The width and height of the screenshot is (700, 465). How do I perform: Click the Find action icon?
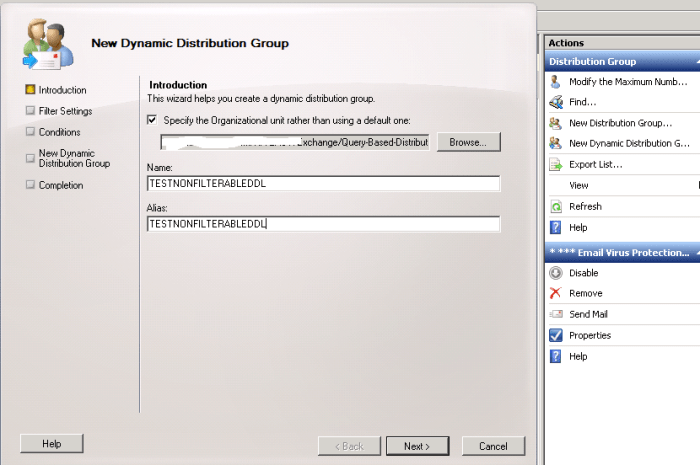click(x=556, y=102)
